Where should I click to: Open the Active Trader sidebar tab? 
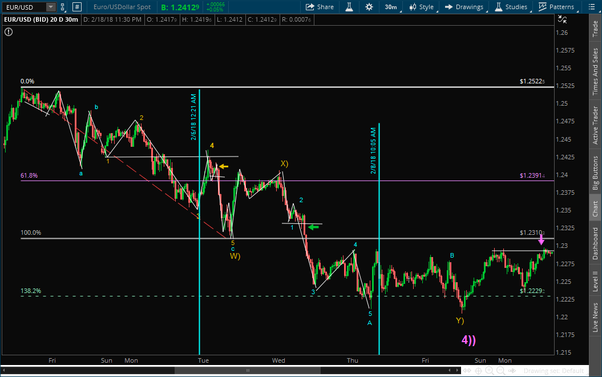pyautogui.click(x=595, y=125)
